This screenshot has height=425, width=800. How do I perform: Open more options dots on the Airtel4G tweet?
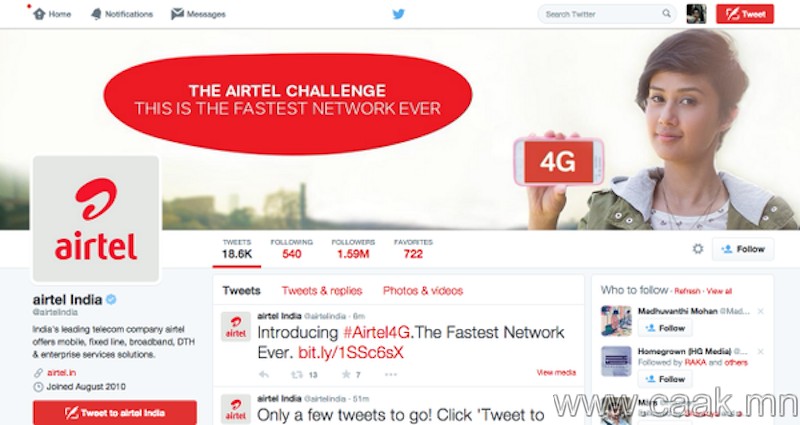coord(390,374)
